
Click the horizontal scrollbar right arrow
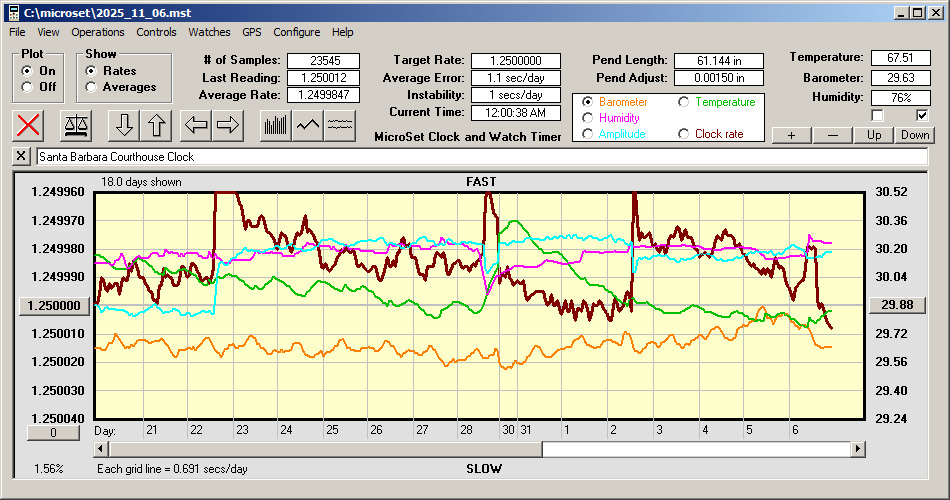[x=858, y=450]
